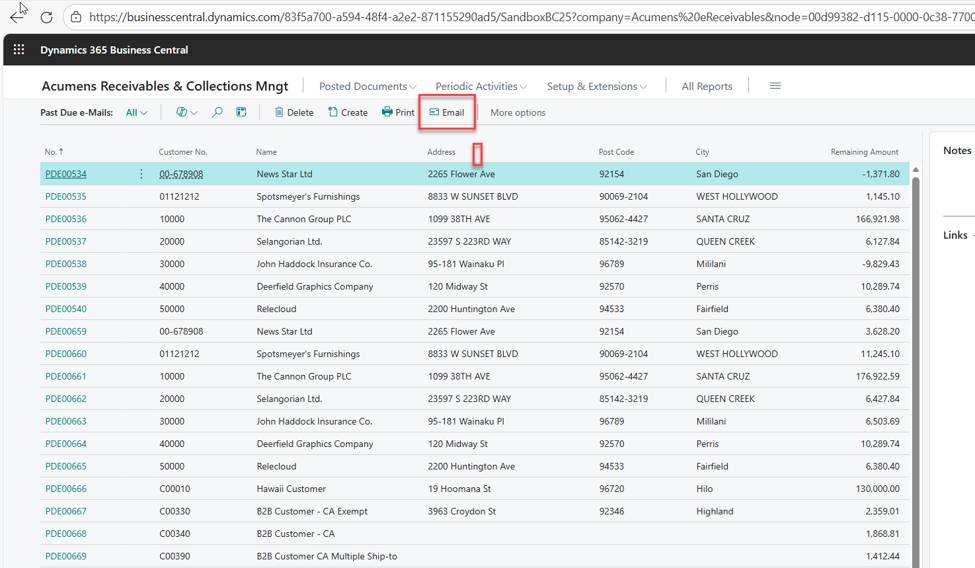This screenshot has height=568, width=975.
Task: Open the share/view options icon
Action: [x=186, y=113]
